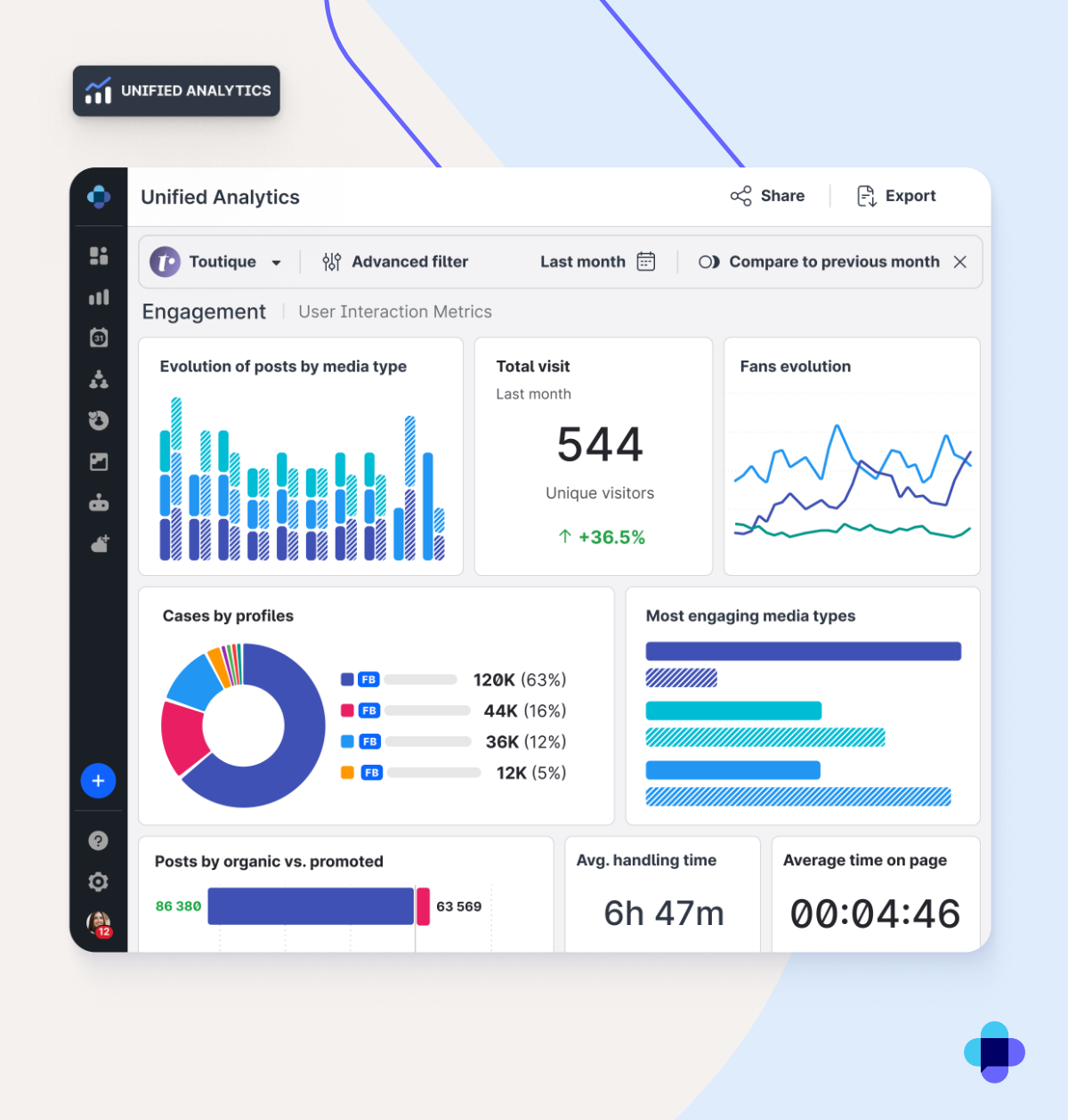
Task: Click the cloud publish icon in sidebar
Action: pos(98,543)
